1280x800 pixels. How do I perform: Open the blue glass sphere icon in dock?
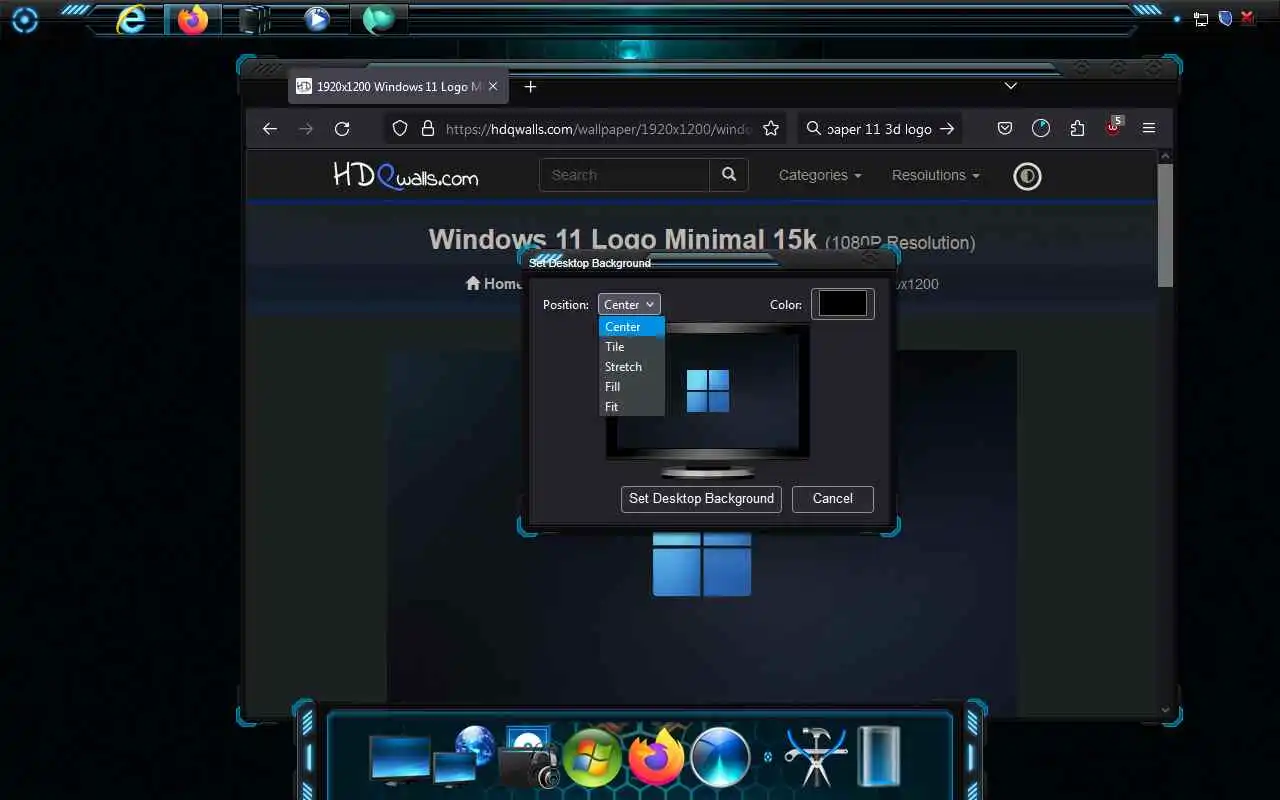click(x=720, y=757)
